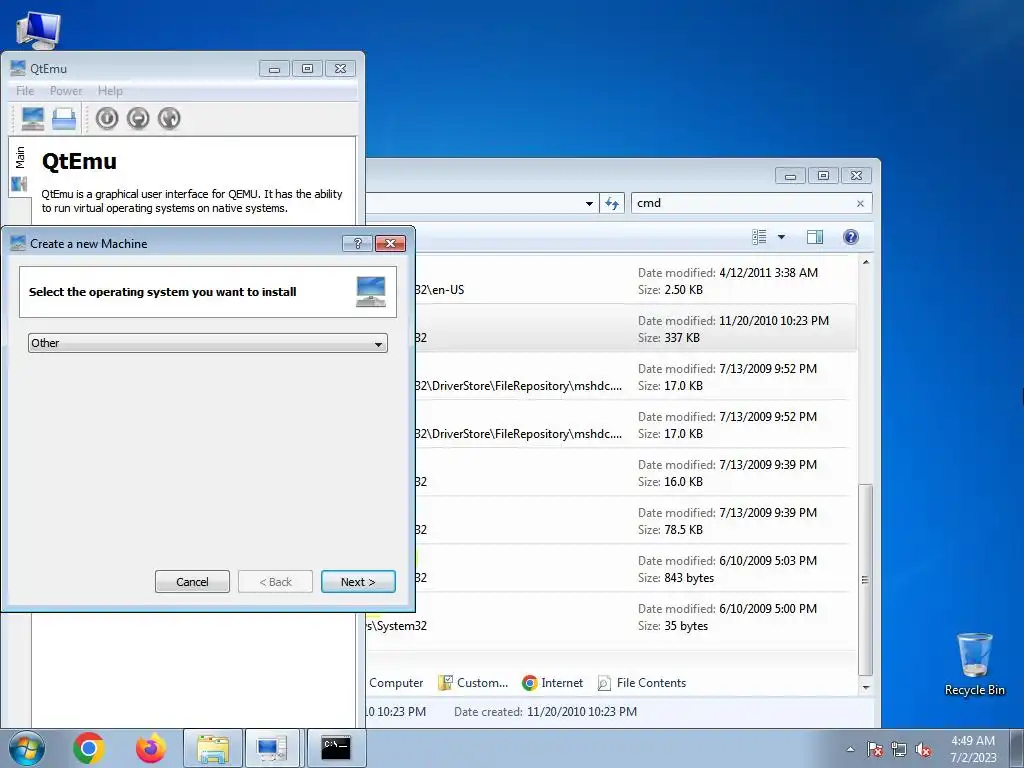Click the blue help icon in Explorer
1024x768 pixels.
coord(850,237)
